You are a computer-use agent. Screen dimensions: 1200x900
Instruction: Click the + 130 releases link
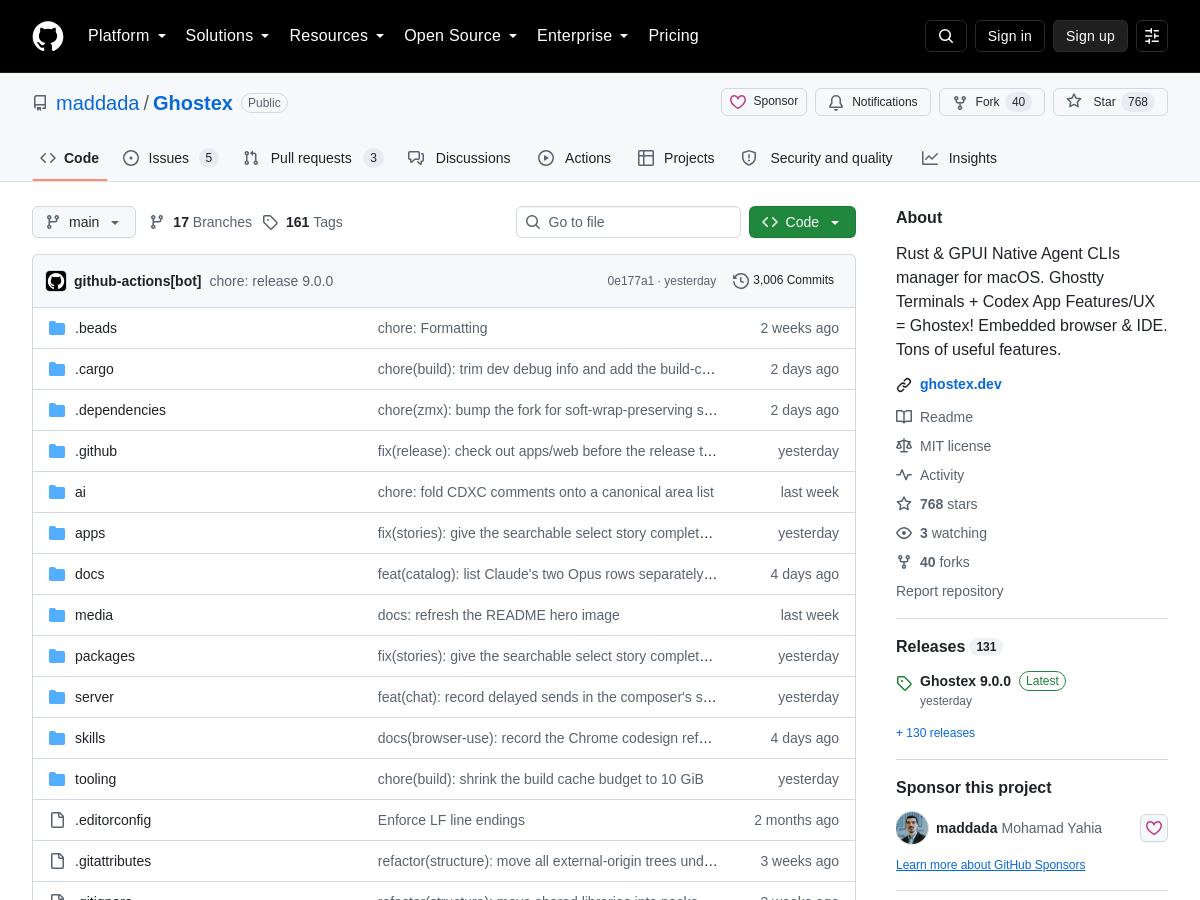coord(935,733)
